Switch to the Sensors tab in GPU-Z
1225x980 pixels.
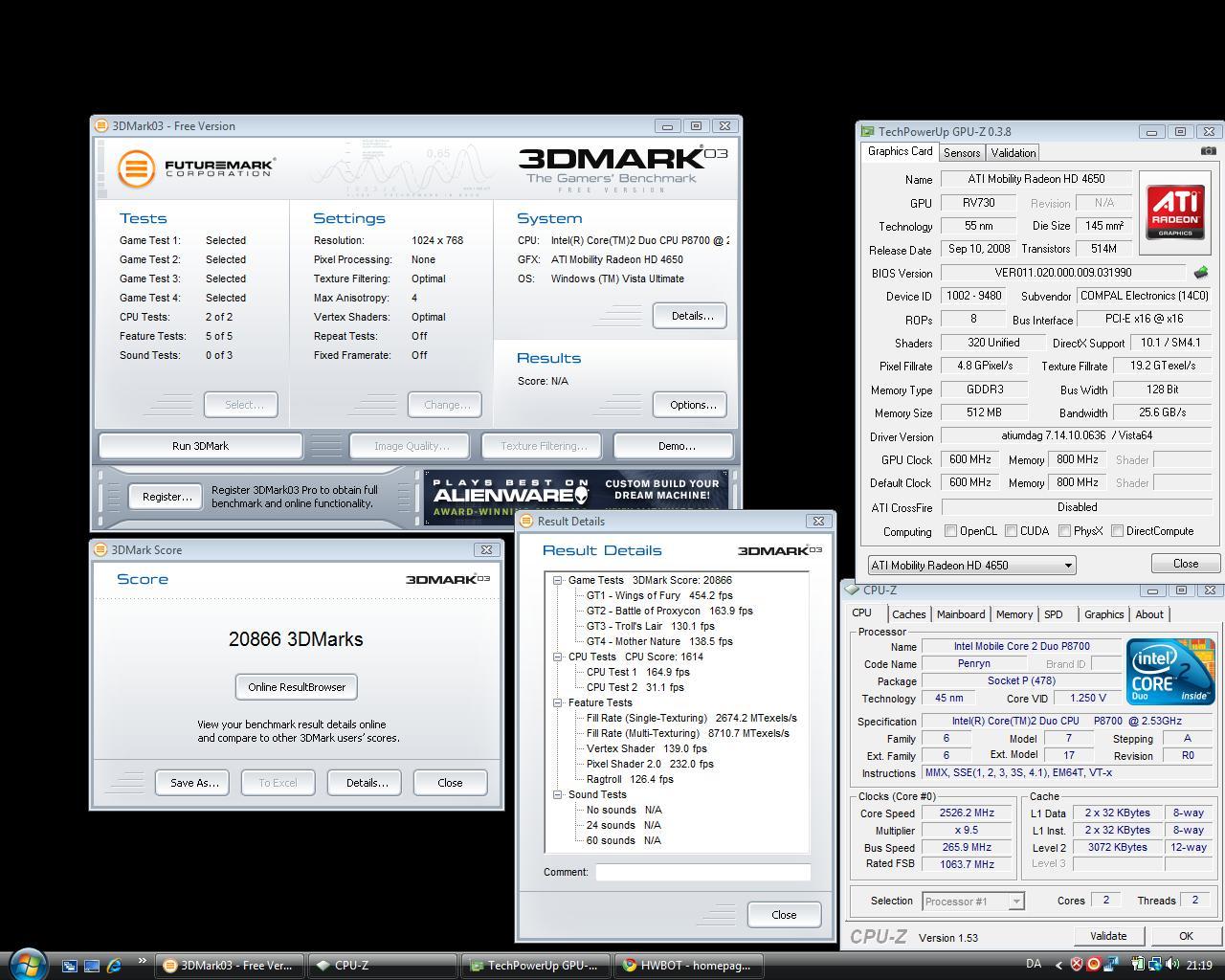coord(962,153)
